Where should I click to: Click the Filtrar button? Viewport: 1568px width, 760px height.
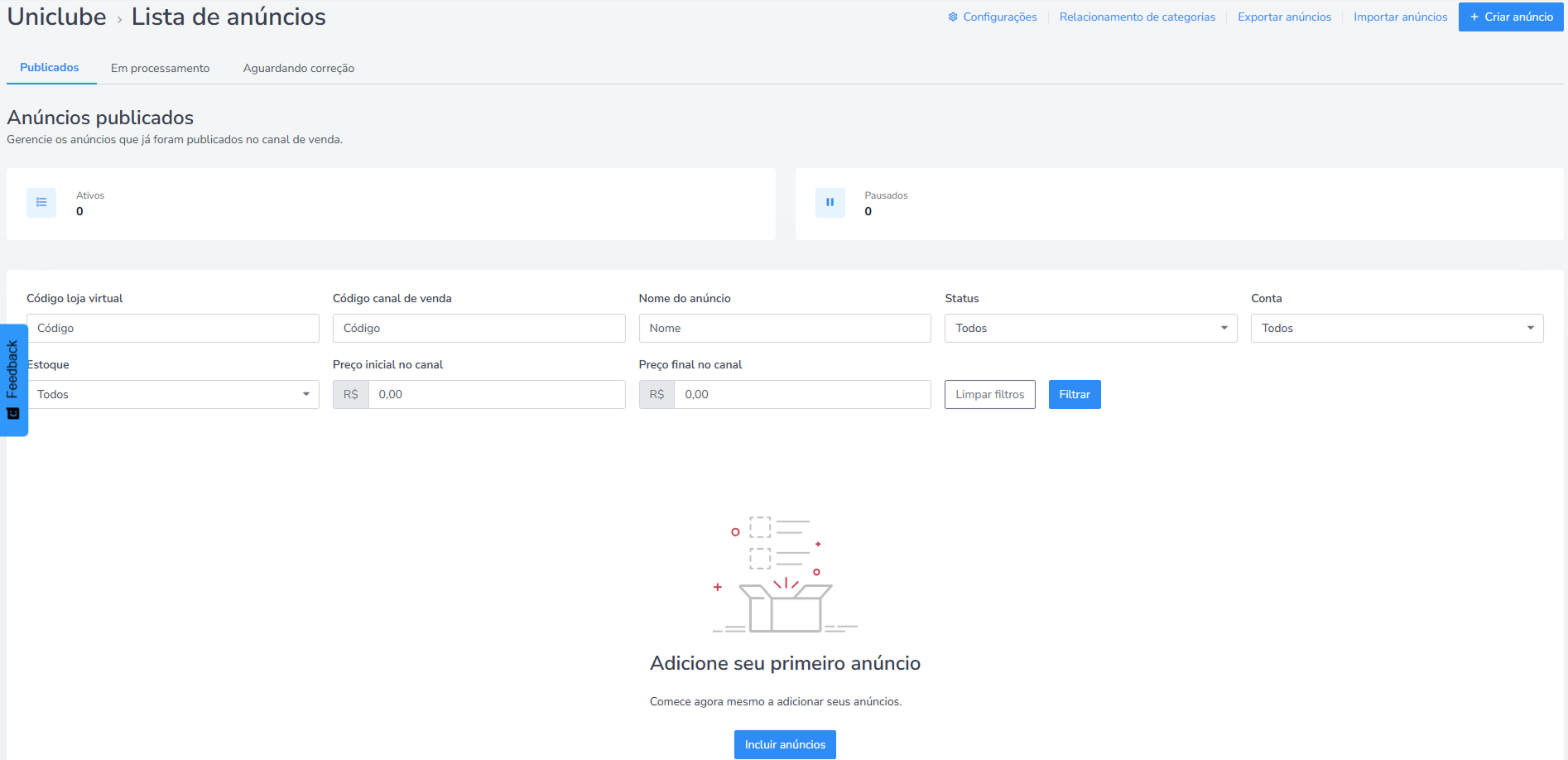click(1075, 395)
